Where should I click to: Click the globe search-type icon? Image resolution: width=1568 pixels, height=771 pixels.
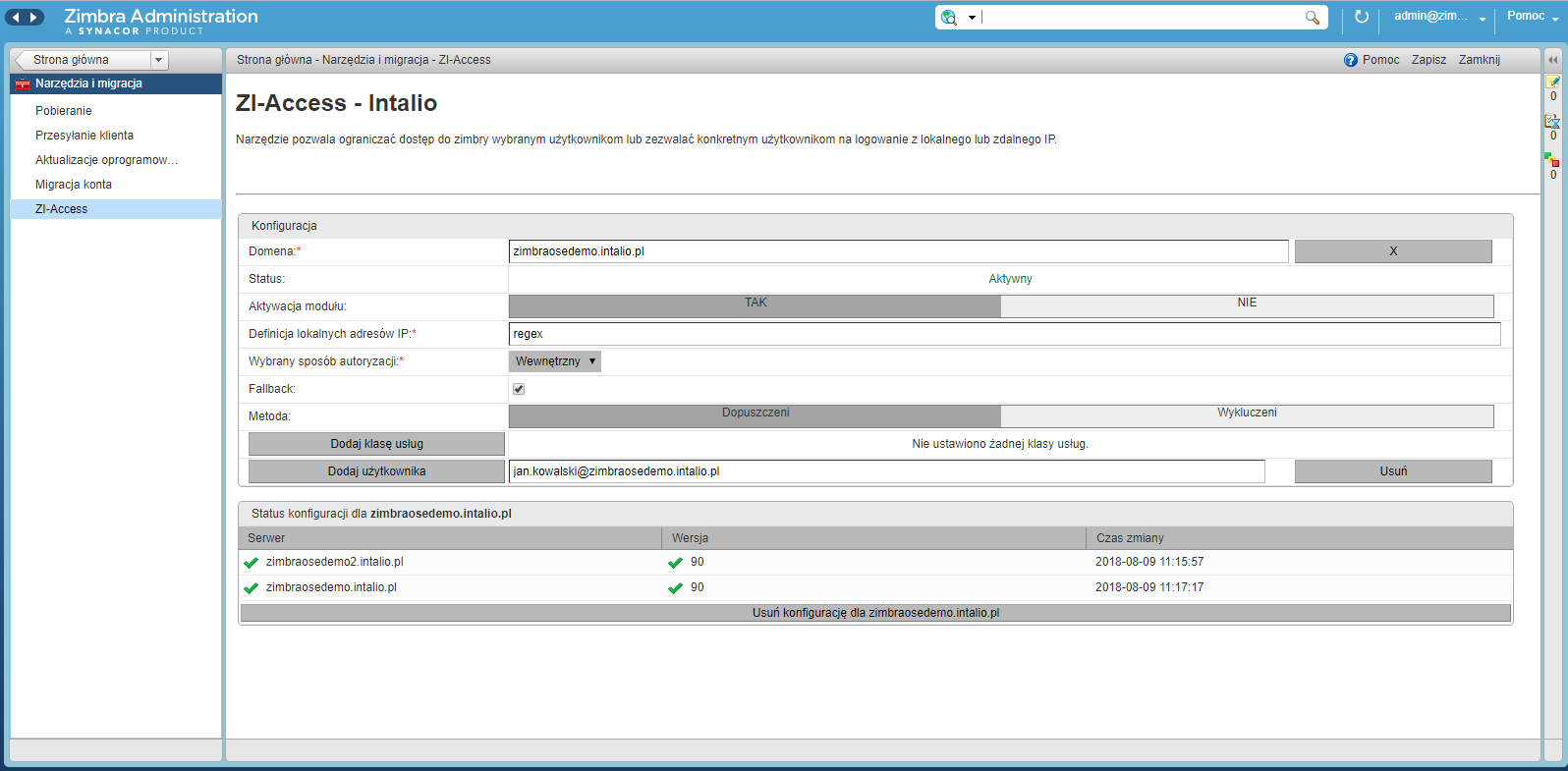pos(949,17)
